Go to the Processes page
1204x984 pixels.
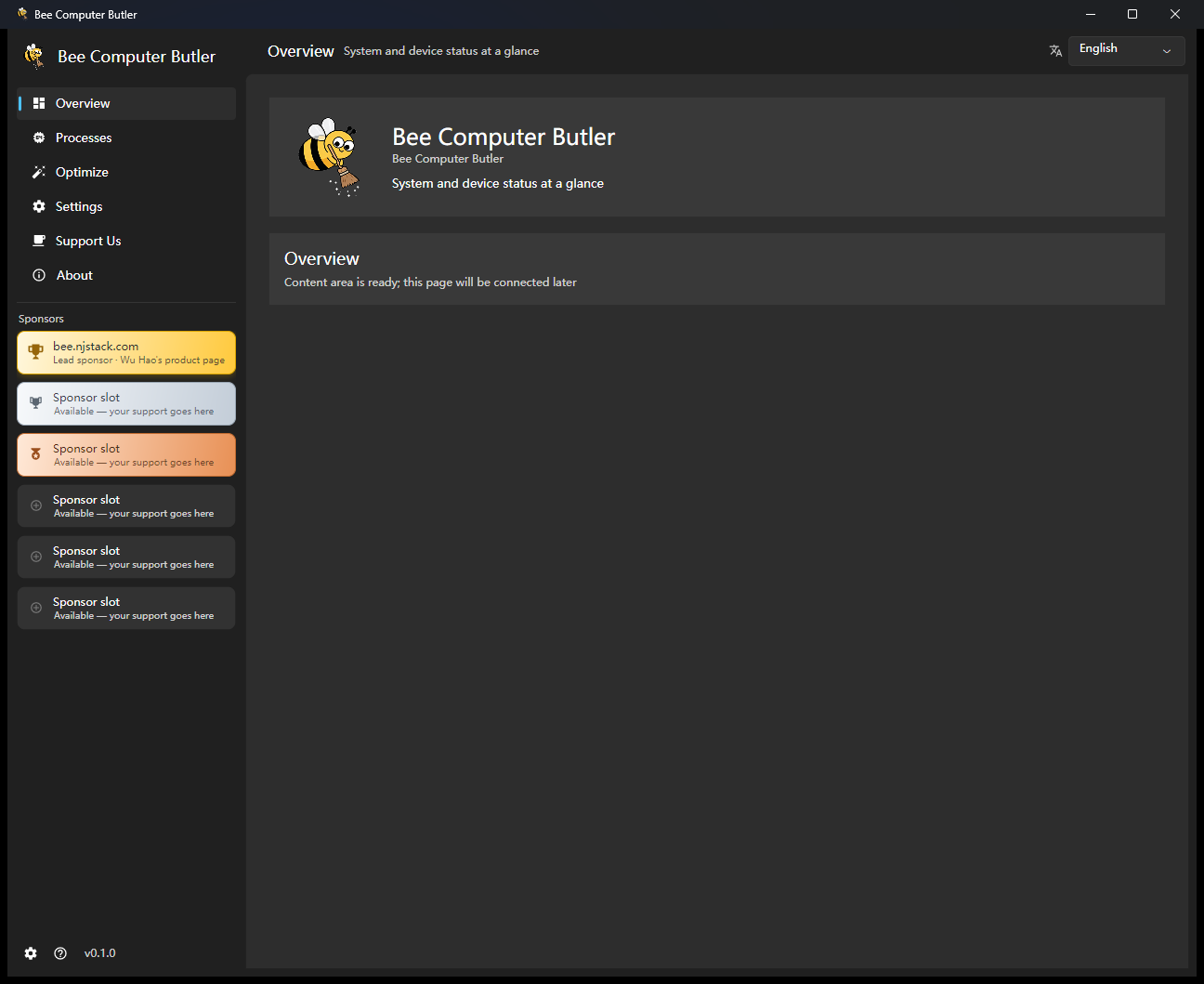(x=126, y=138)
